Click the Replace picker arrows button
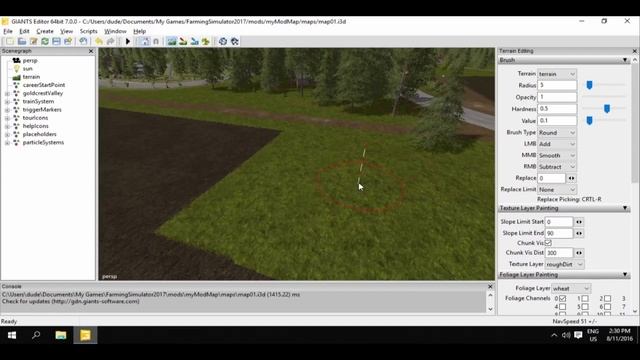The height and width of the screenshot is (360, 640). pos(571,178)
